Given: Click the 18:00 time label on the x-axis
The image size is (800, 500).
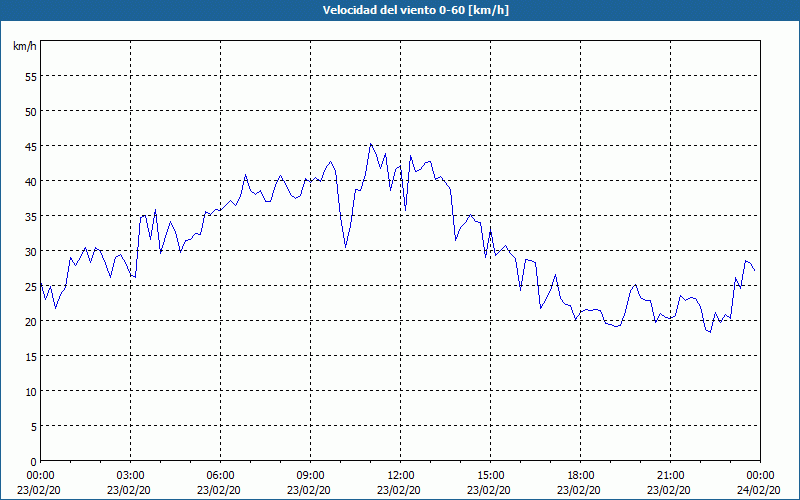Looking at the screenshot, I should click(581, 476).
